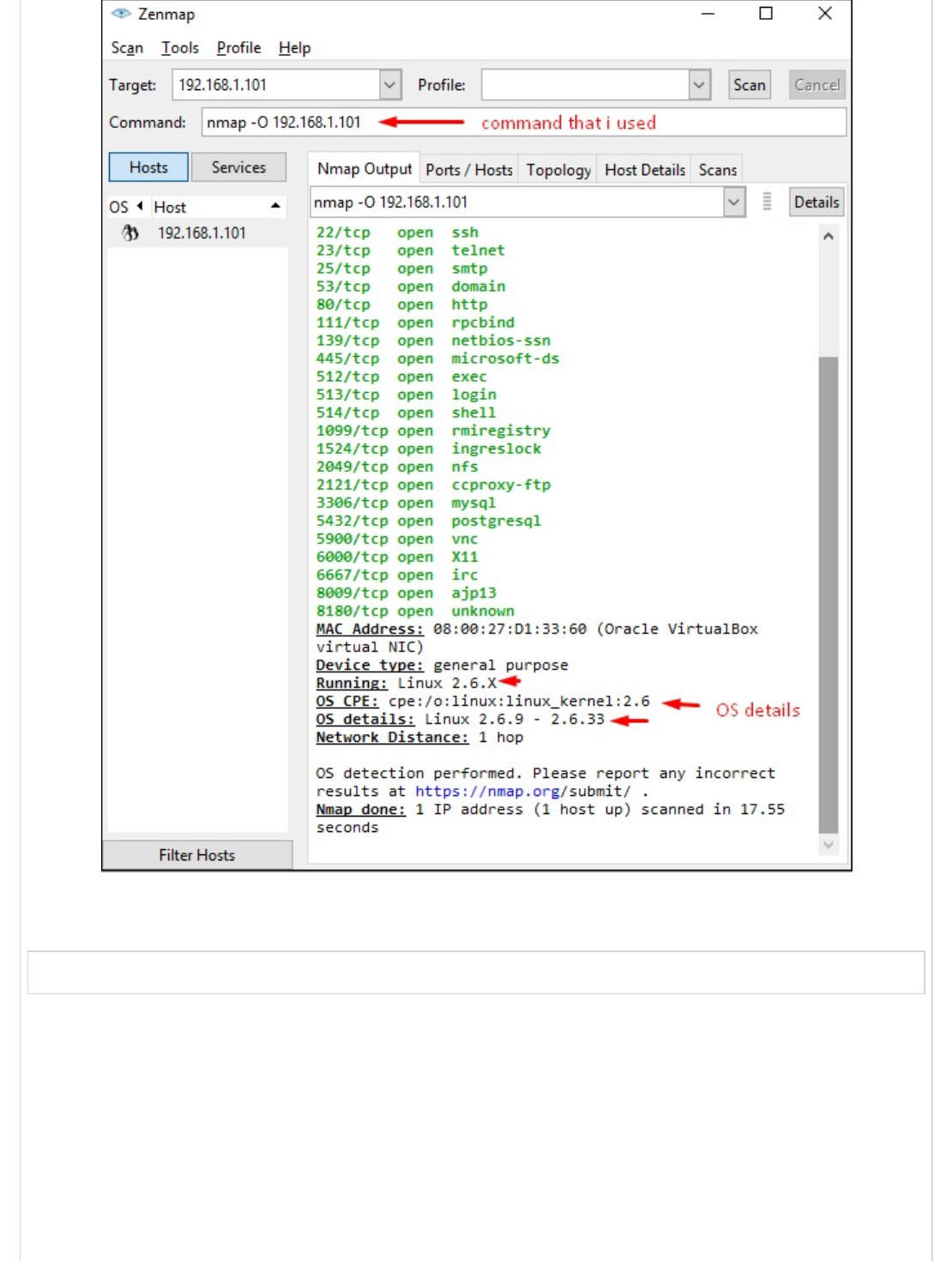This screenshot has width=952, height=1261.
Task: Click the 8009/tcp ajp13 line
Action: pos(407,593)
